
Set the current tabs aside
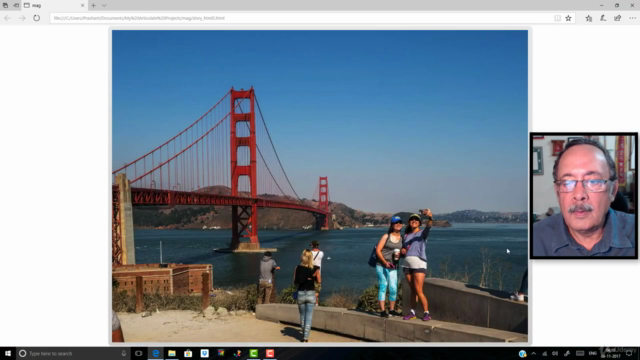[x=16, y=5]
